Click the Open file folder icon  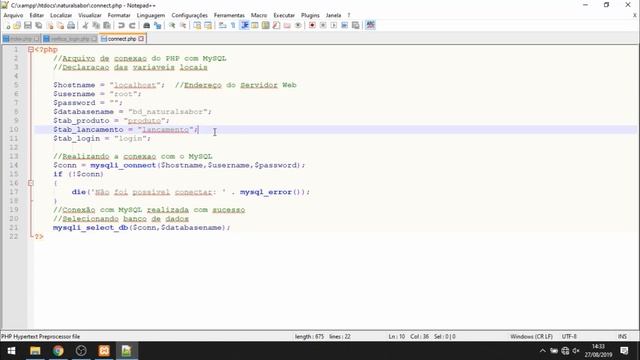[17, 25]
